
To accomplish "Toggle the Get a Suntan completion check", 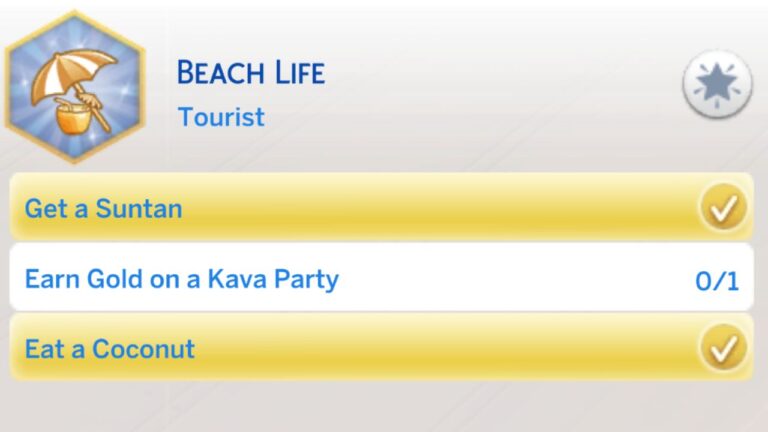I will pyautogui.click(x=723, y=208).
